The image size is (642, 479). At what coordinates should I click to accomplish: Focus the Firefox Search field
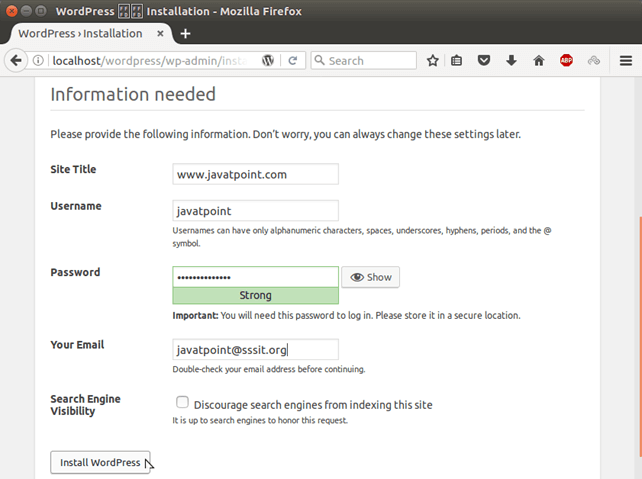(364, 61)
